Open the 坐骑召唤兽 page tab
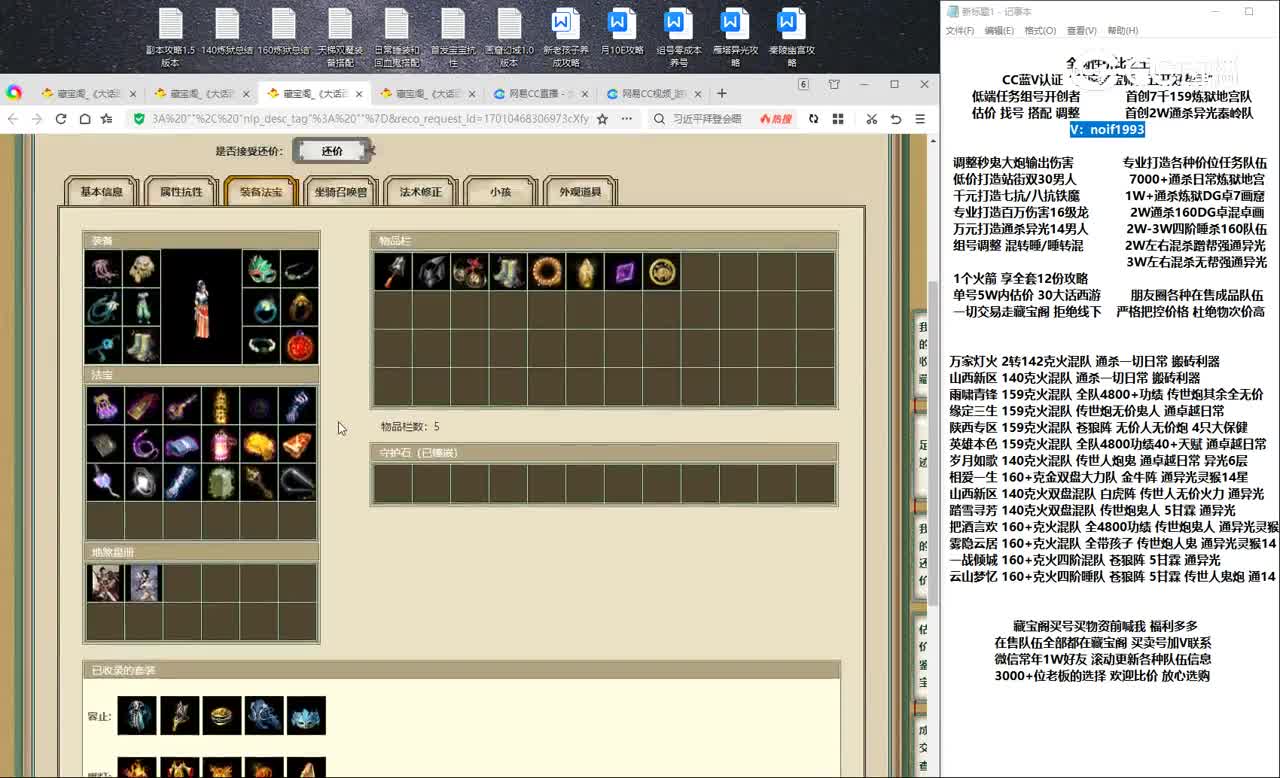The width and height of the screenshot is (1280, 778). click(341, 192)
